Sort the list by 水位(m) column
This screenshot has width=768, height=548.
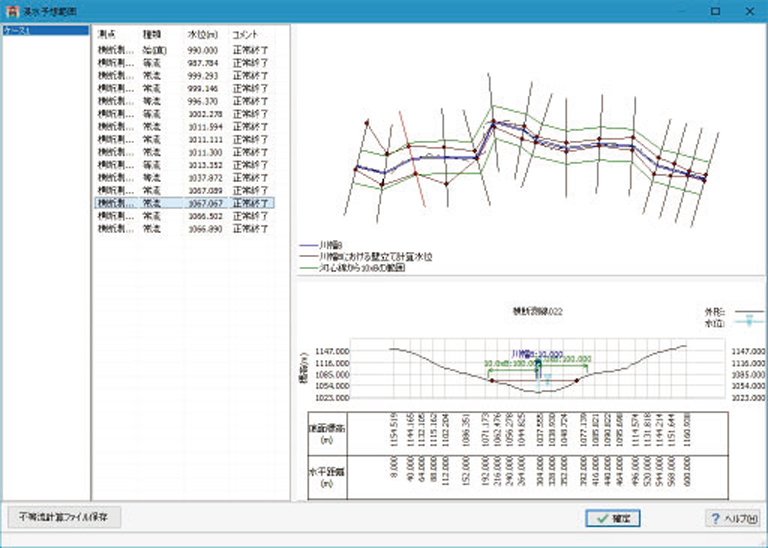pos(202,34)
